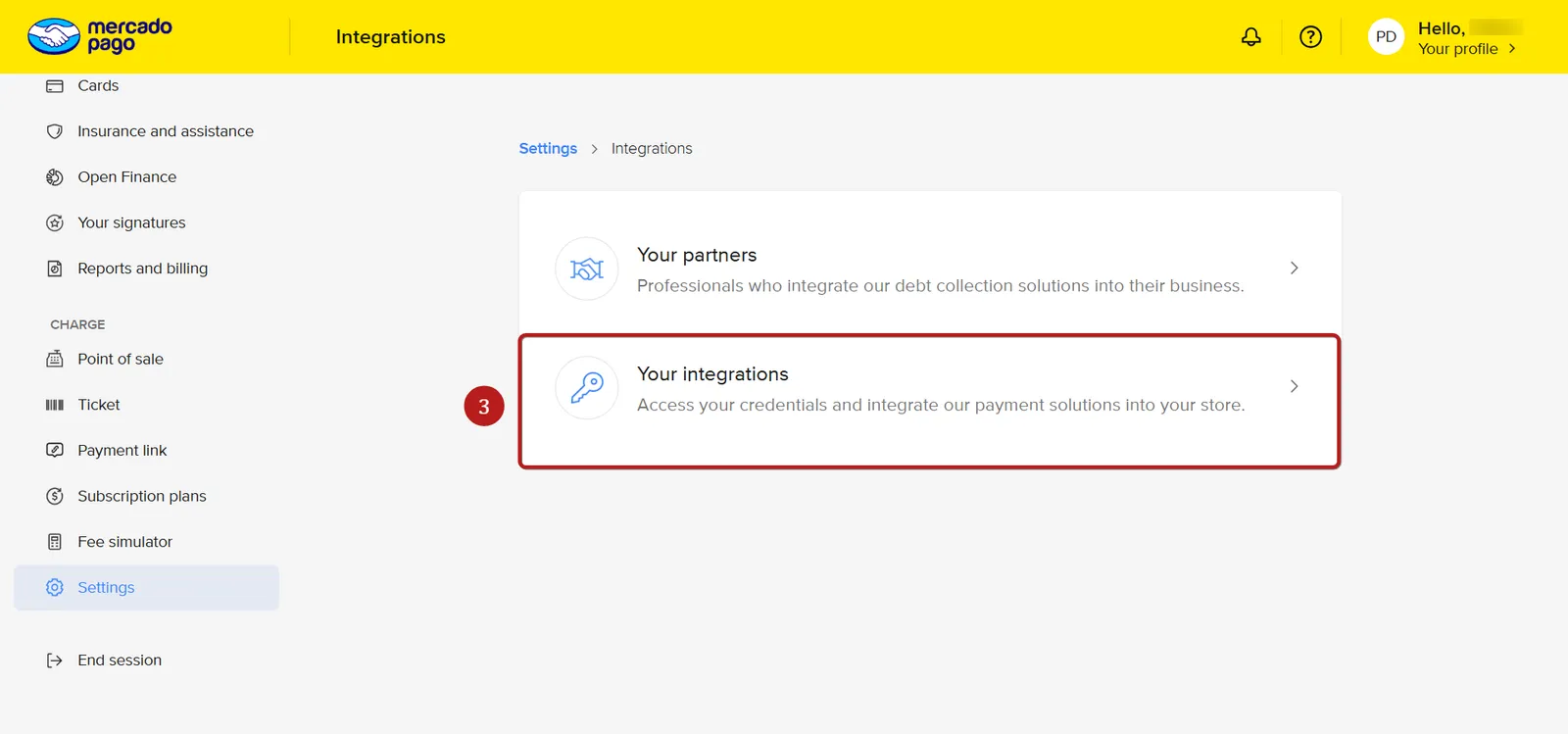Image resolution: width=1568 pixels, height=734 pixels.
Task: Open Your profile chevron in header
Action: click(x=1512, y=49)
